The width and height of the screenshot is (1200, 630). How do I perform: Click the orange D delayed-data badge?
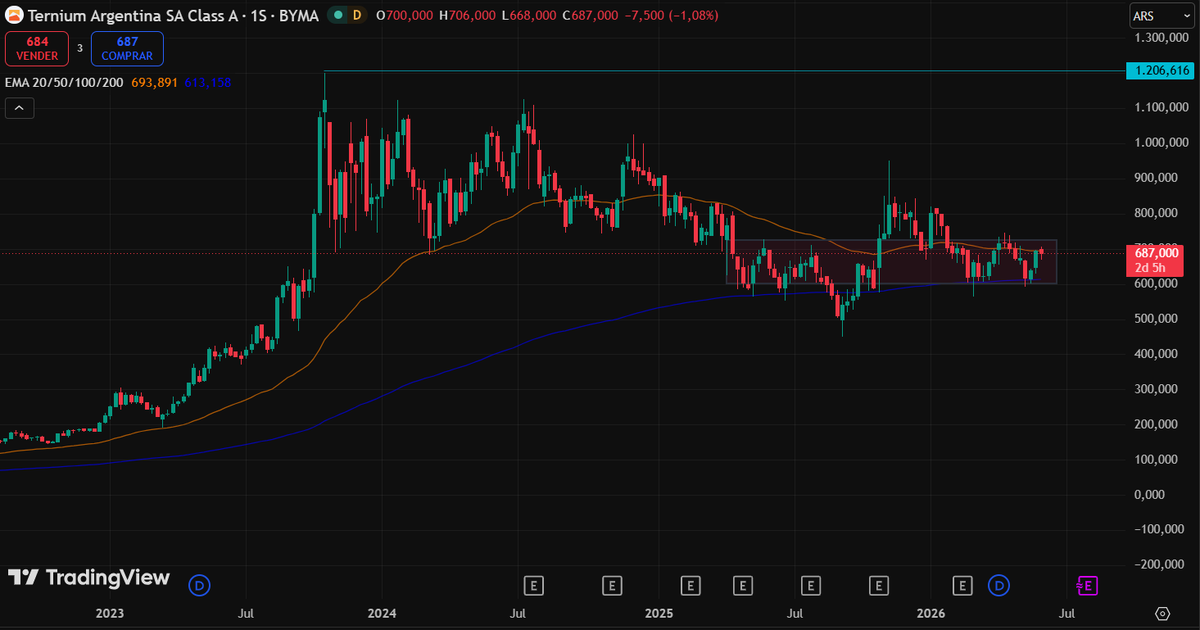click(358, 15)
